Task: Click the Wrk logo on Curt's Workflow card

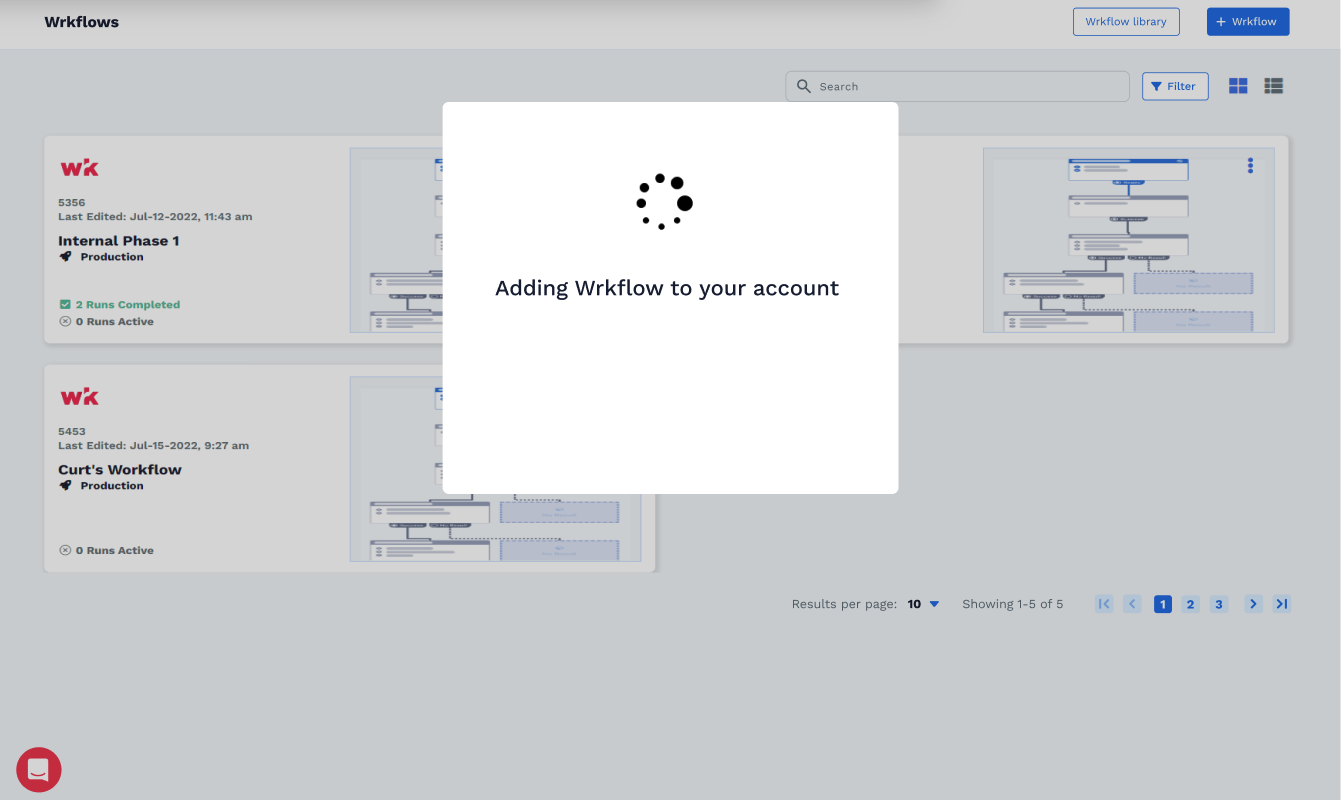Action: pos(80,397)
